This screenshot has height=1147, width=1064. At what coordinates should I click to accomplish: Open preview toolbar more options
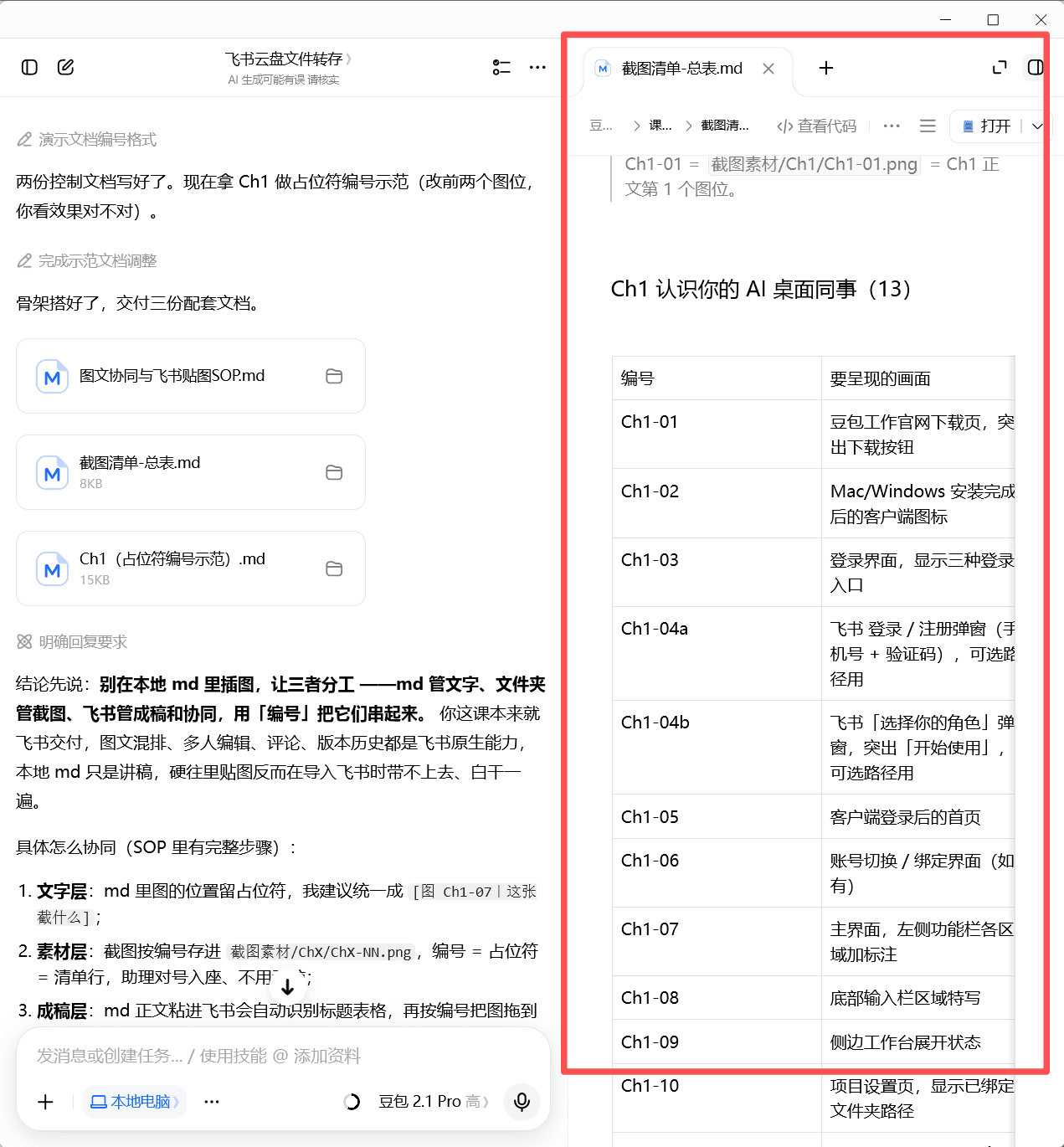click(x=892, y=126)
